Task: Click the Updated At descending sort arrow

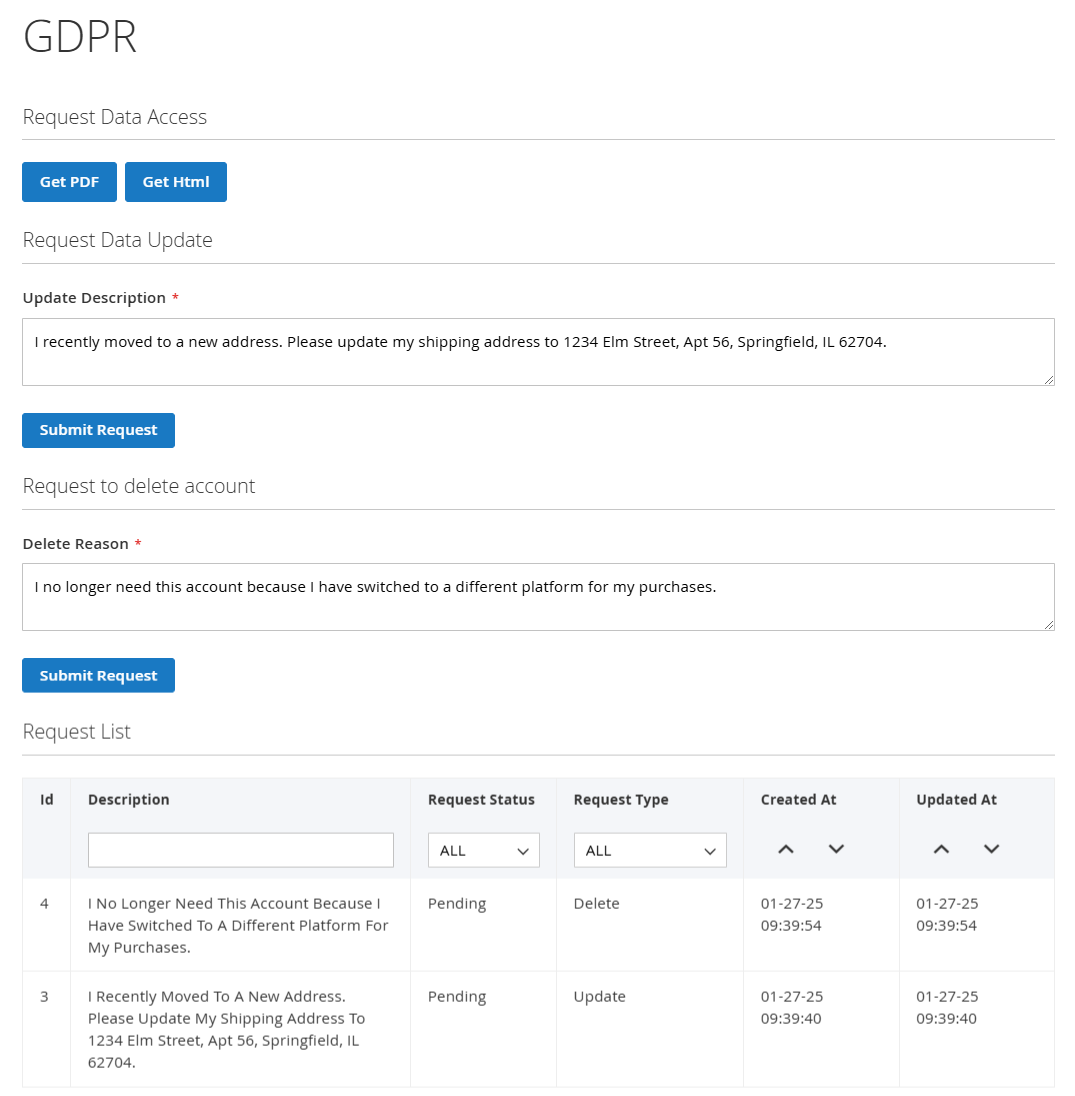Action: click(x=991, y=849)
